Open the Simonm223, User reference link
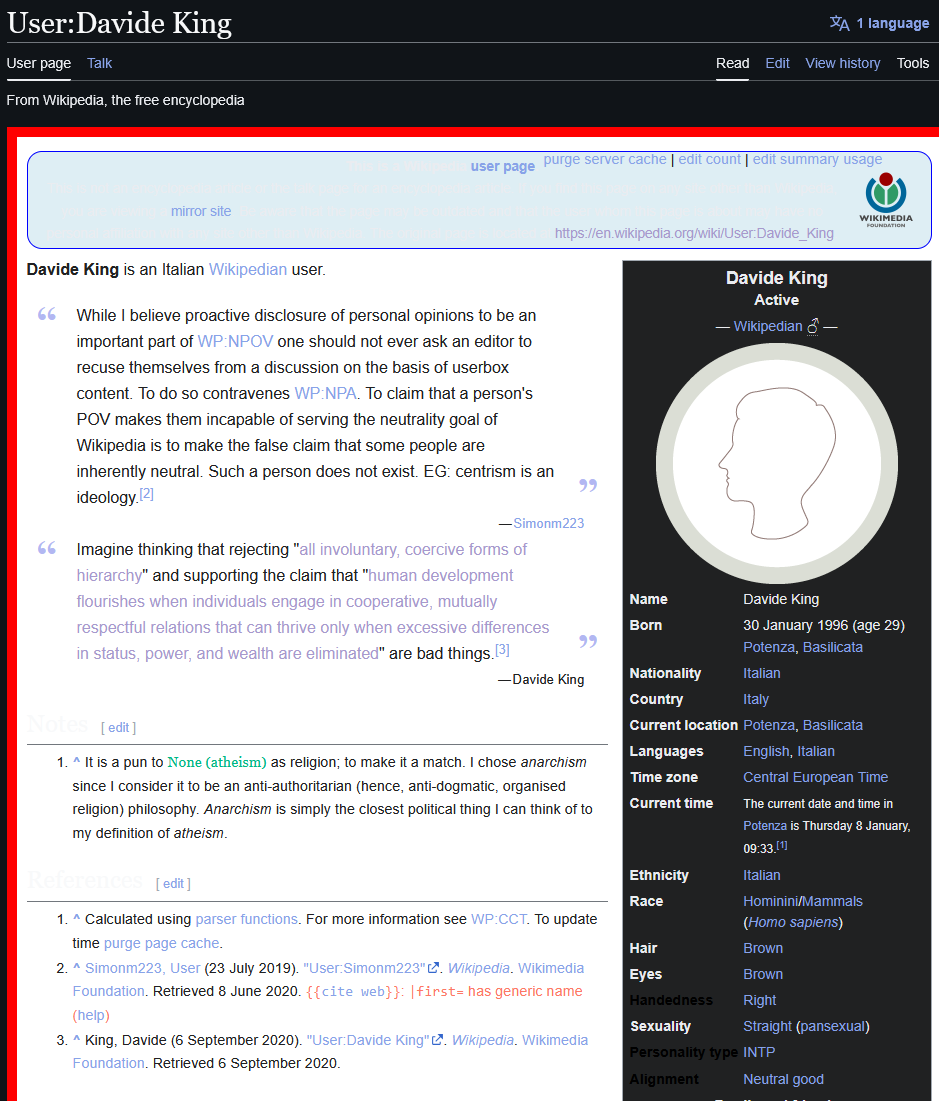 pyautogui.click(x=143, y=968)
